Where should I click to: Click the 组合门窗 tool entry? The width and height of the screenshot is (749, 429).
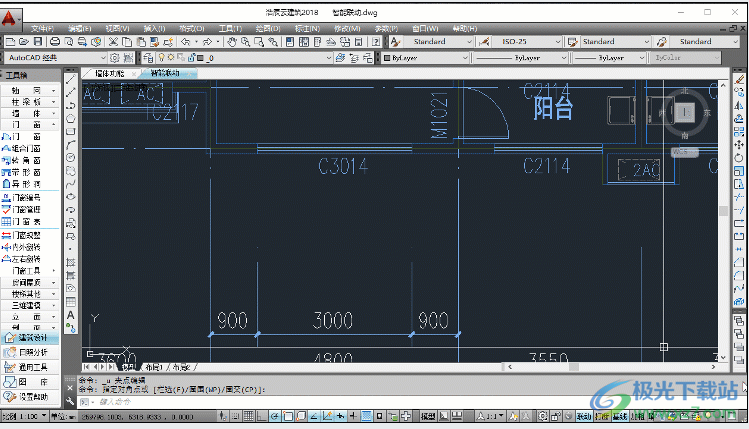pos(22,149)
